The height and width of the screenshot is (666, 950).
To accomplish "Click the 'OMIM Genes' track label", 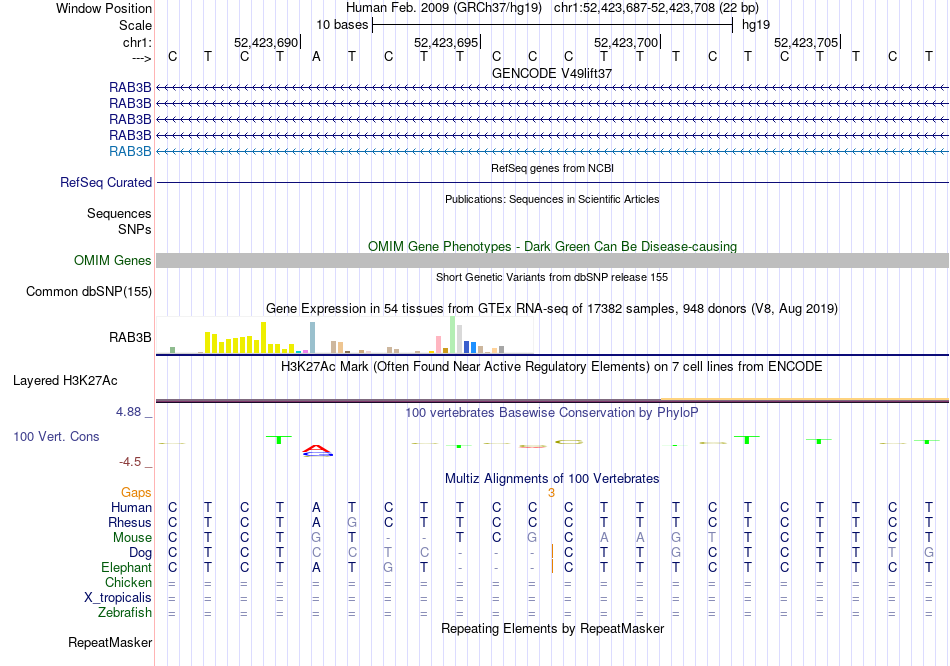I will 113,261.
